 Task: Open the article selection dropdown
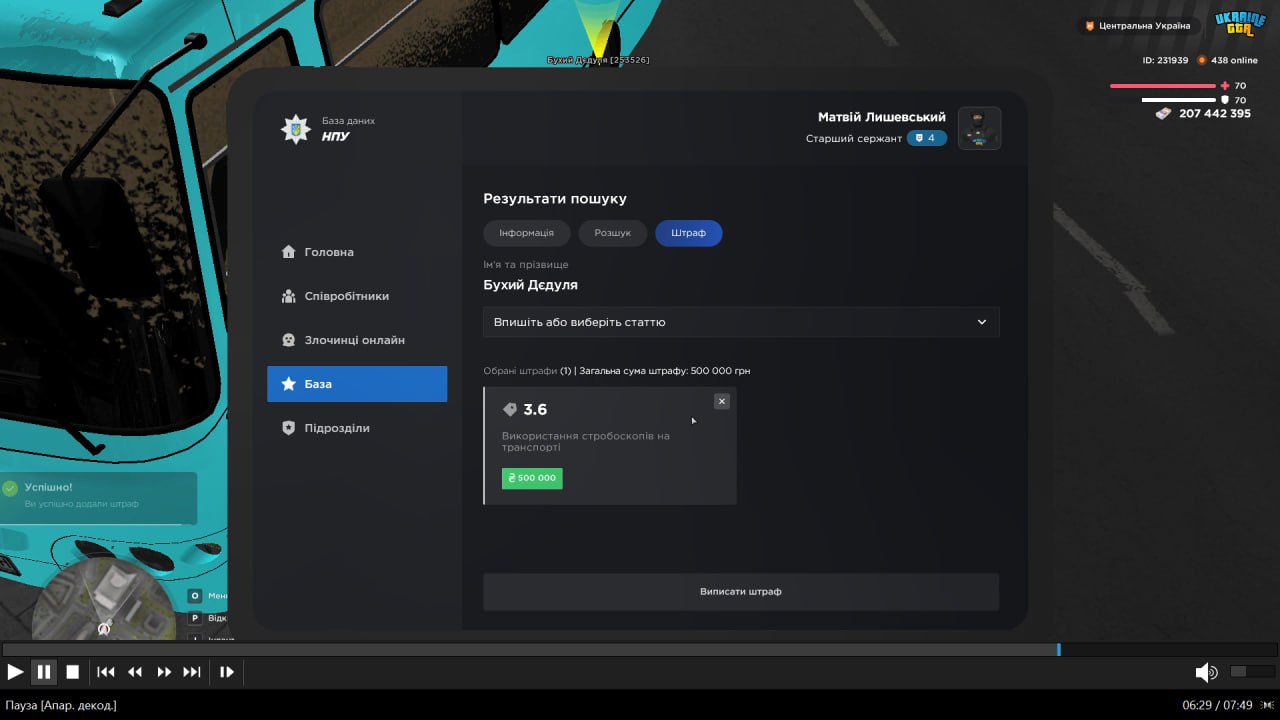[x=741, y=322]
